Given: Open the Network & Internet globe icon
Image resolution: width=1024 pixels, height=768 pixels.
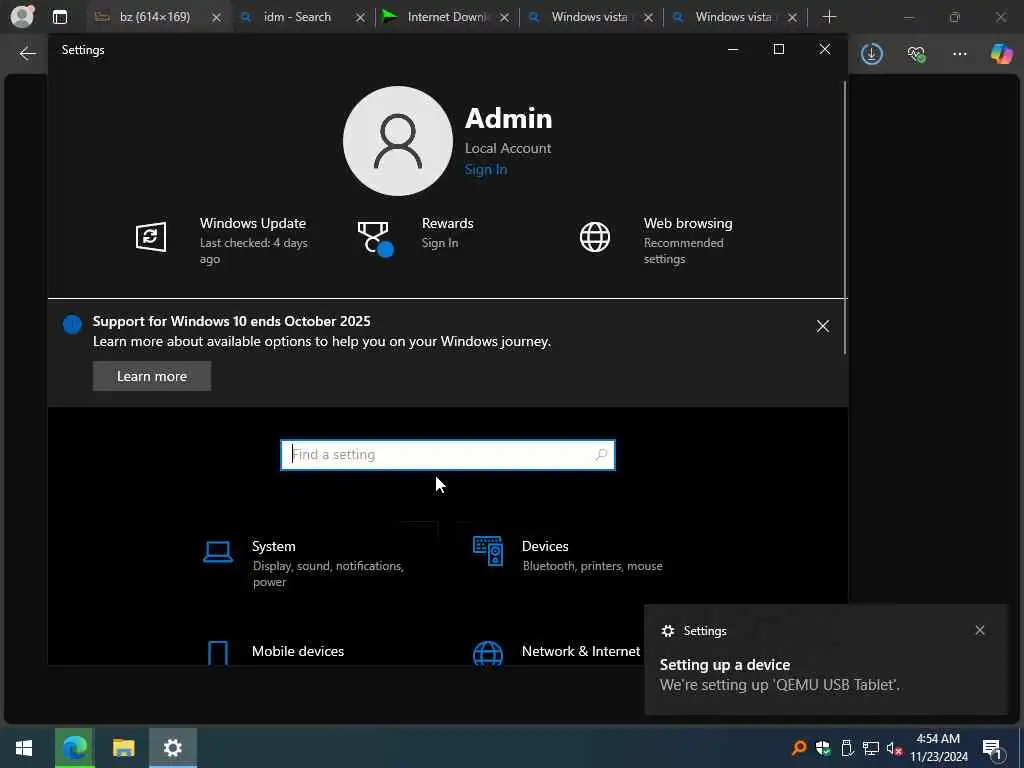Looking at the screenshot, I should pos(488,653).
